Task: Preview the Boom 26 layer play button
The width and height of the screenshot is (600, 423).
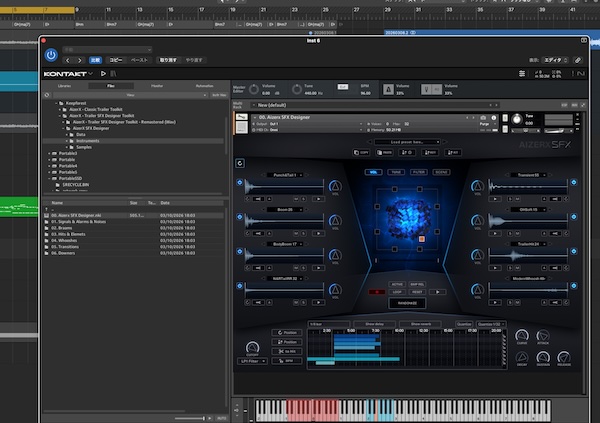Action: tap(318, 234)
